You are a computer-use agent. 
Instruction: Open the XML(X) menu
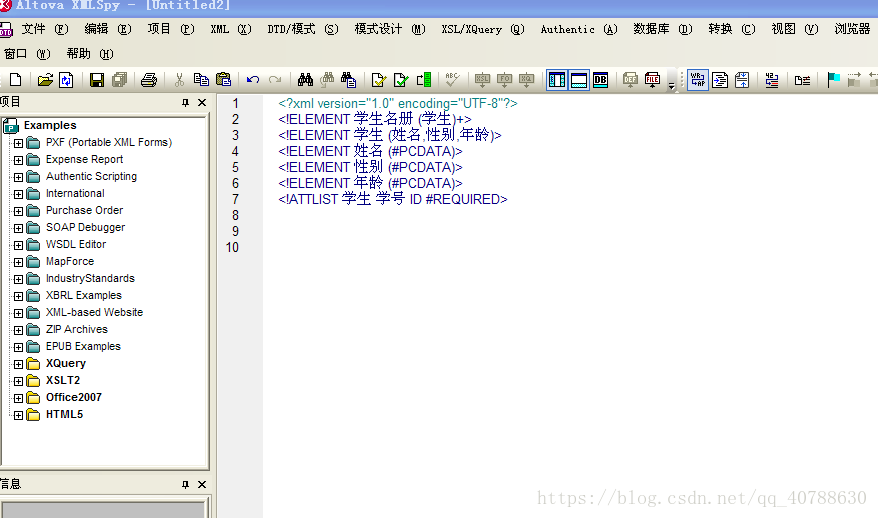231,29
